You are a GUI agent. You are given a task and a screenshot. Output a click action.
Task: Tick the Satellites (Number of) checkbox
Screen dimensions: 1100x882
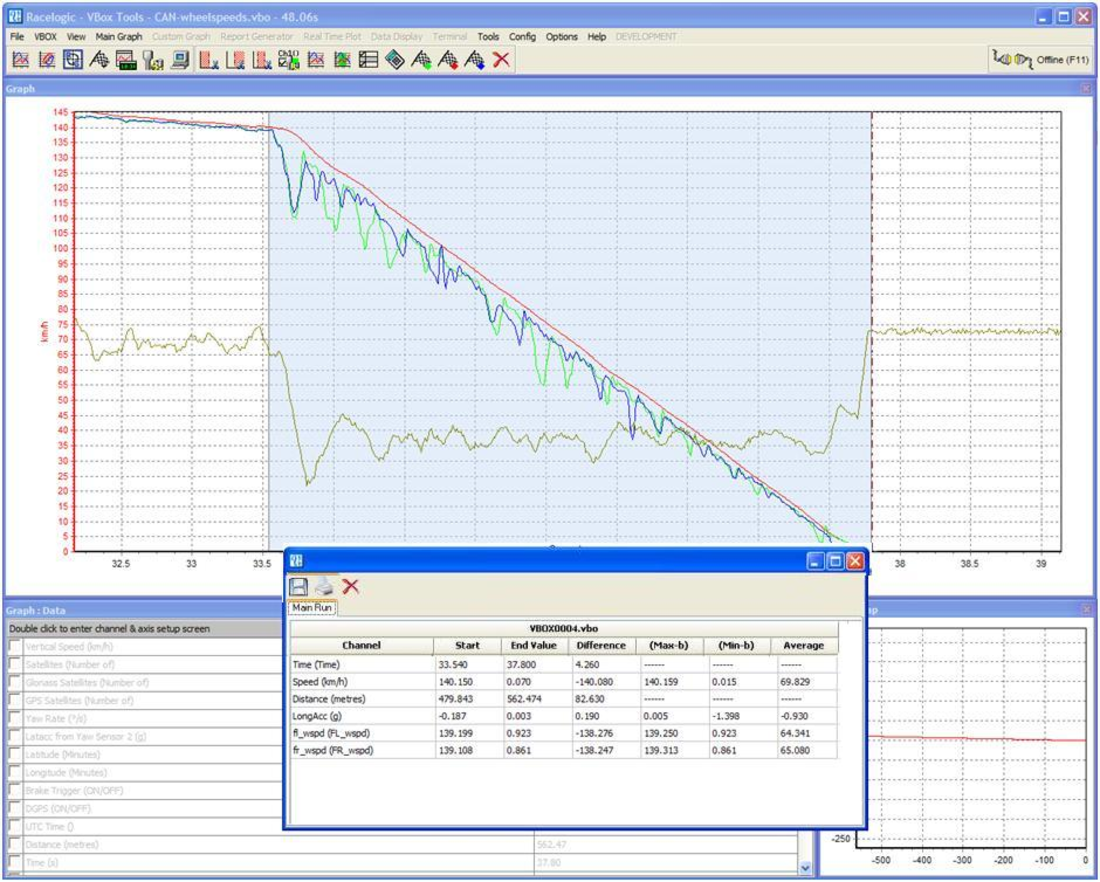[x=15, y=664]
